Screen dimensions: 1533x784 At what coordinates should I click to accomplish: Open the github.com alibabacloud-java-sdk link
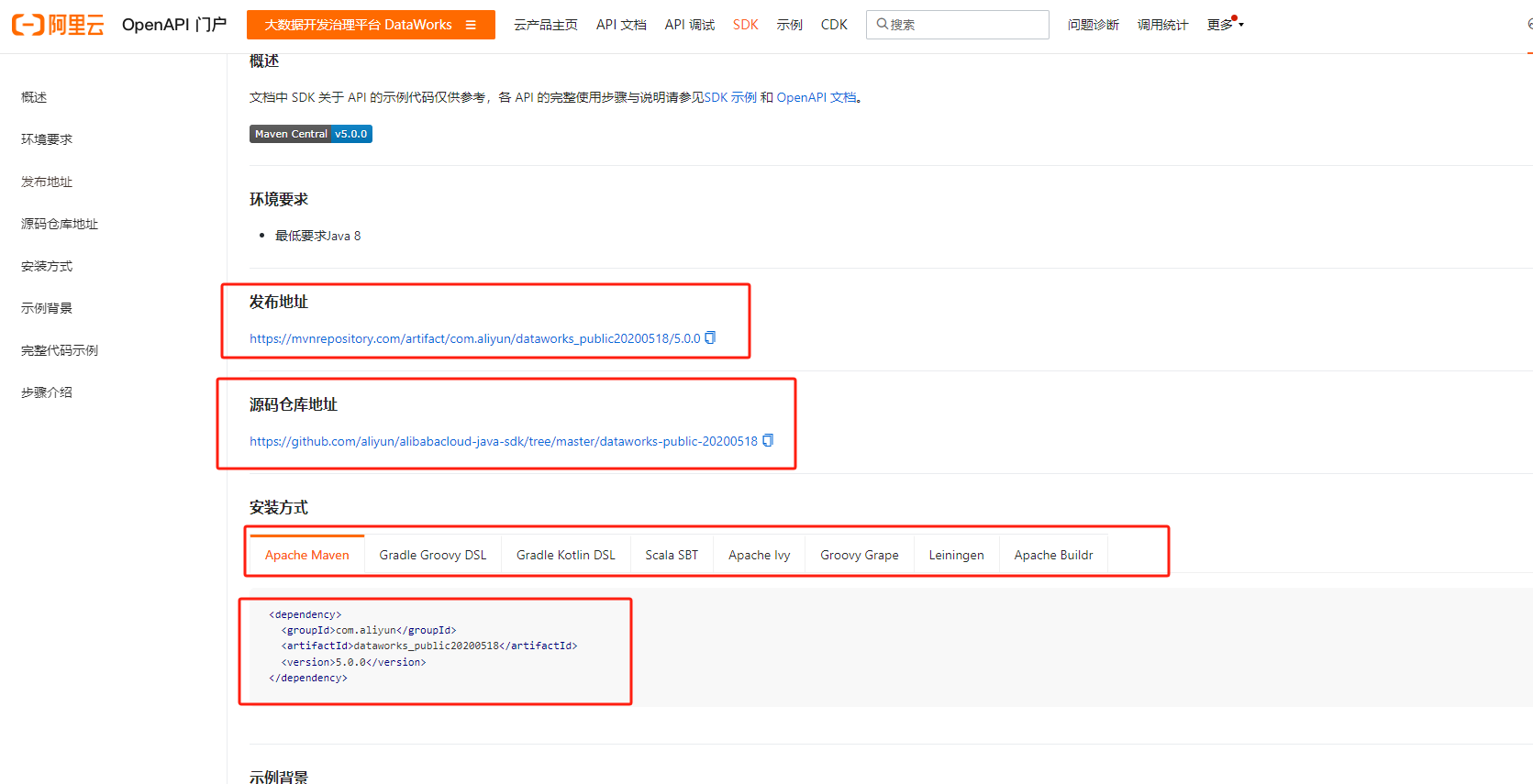point(504,441)
